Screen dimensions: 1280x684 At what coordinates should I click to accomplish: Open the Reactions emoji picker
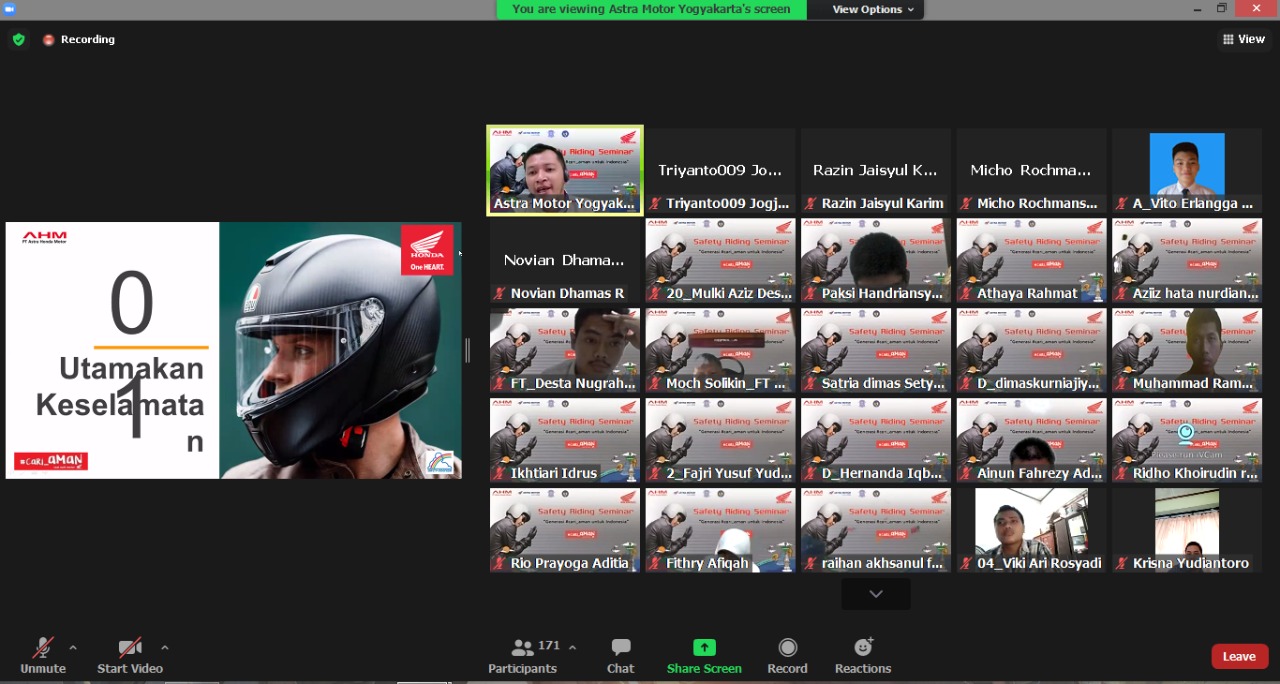[863, 648]
